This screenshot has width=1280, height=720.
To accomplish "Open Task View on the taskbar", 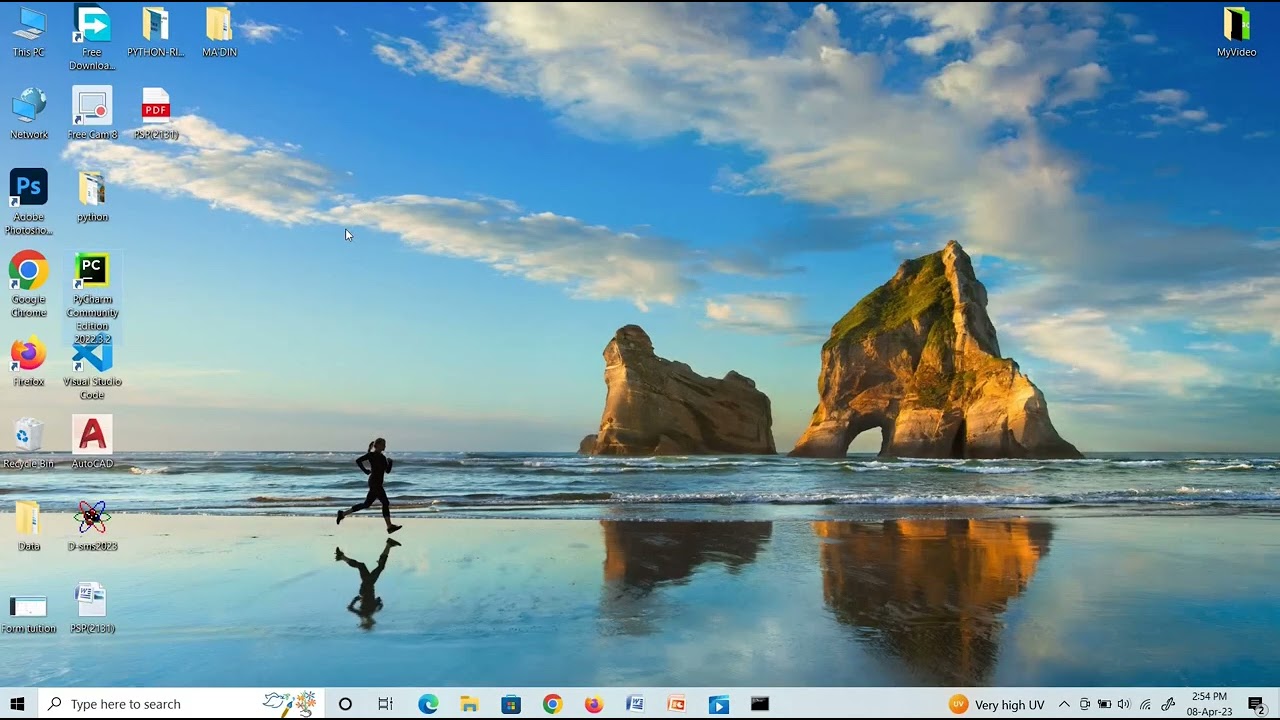I will [386, 704].
